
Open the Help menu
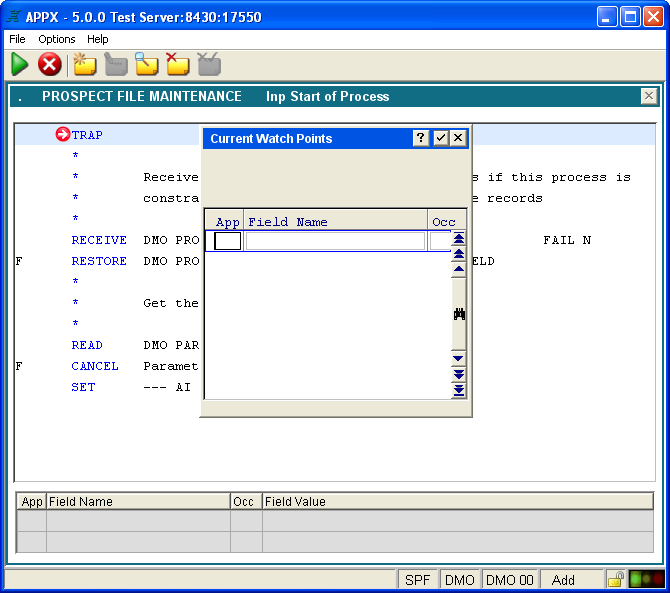click(98, 39)
